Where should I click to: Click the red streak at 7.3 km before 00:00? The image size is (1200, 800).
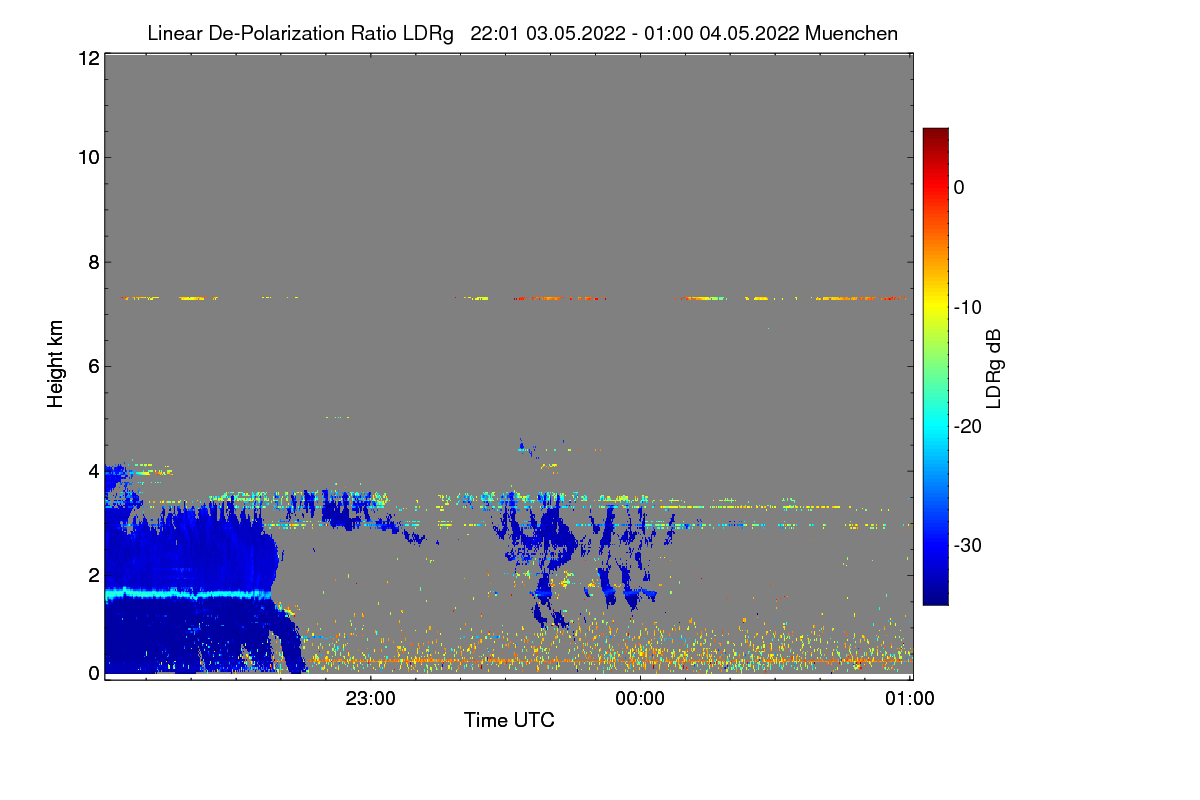[x=558, y=298]
